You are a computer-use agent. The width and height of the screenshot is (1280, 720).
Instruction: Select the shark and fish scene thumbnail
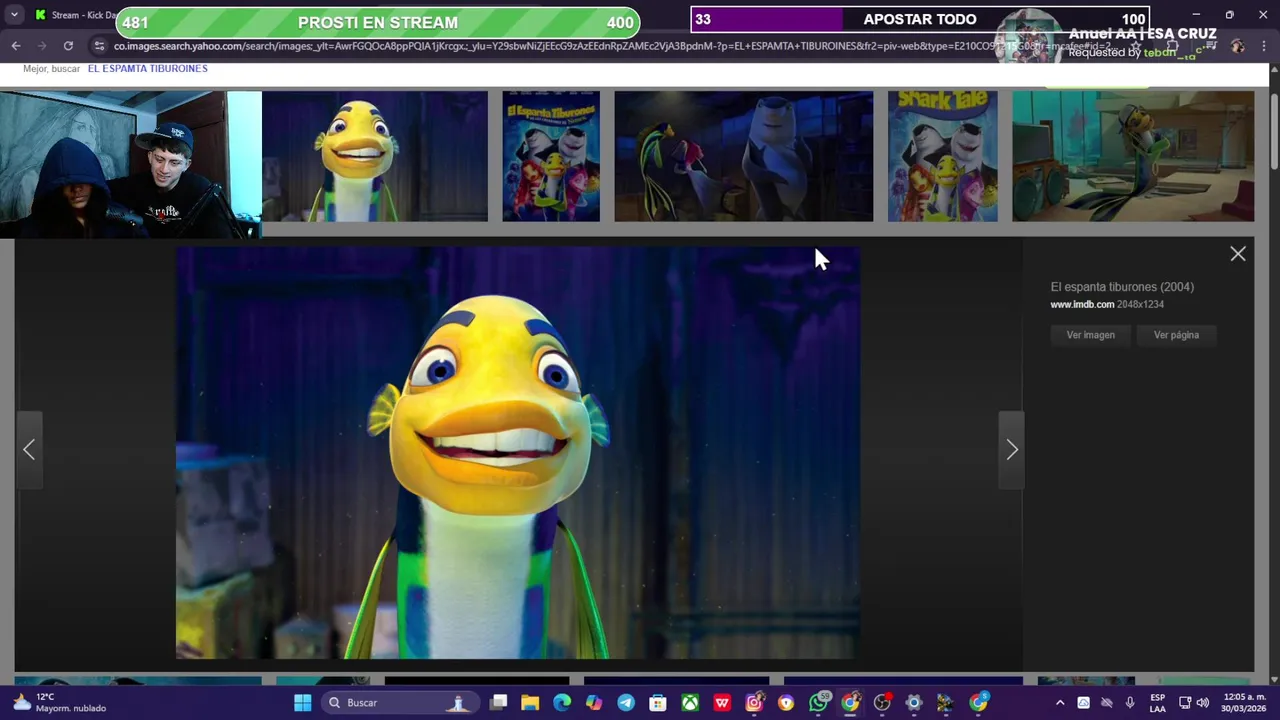pyautogui.click(x=743, y=156)
